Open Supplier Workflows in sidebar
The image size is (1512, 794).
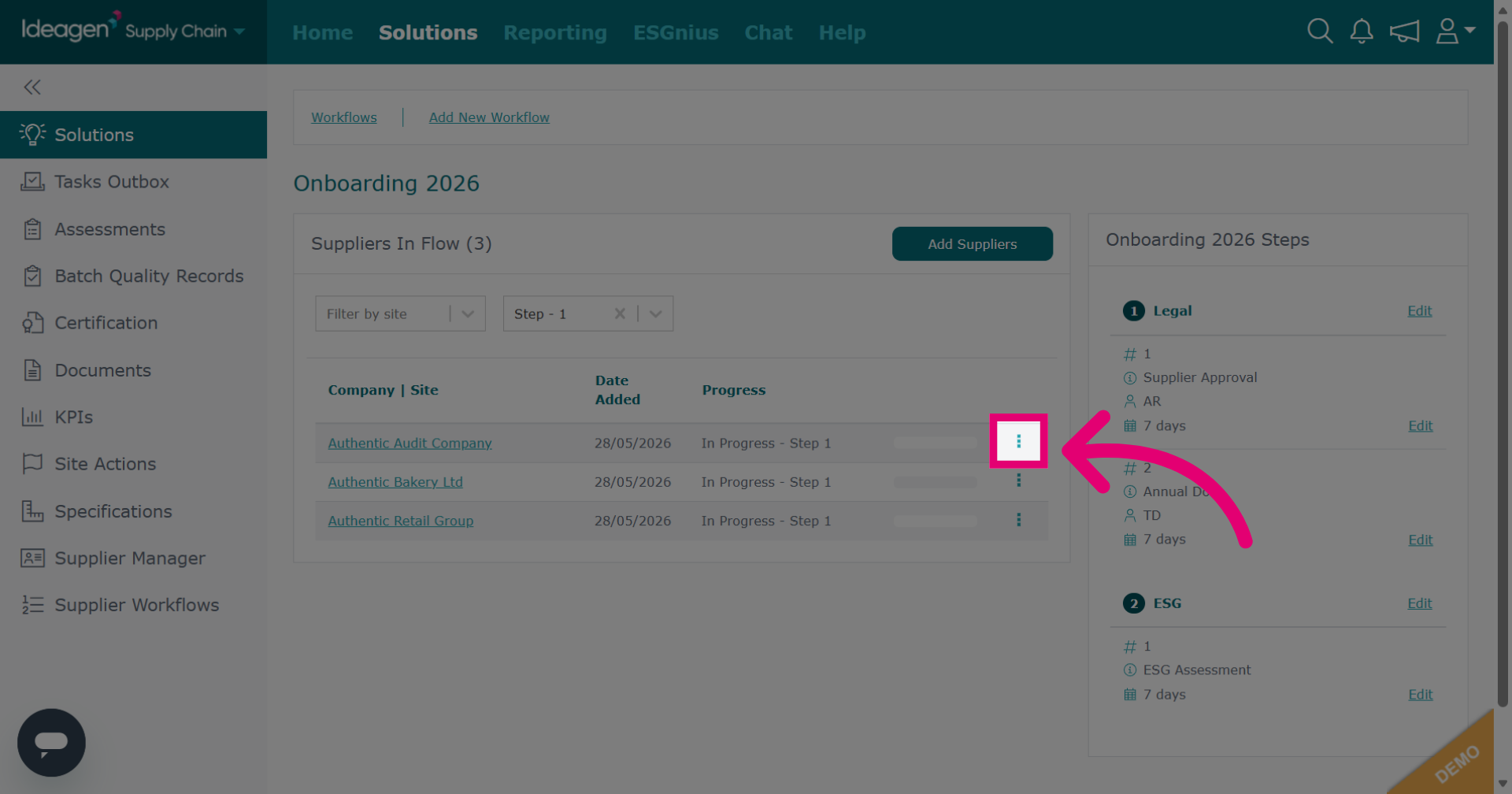coord(137,605)
